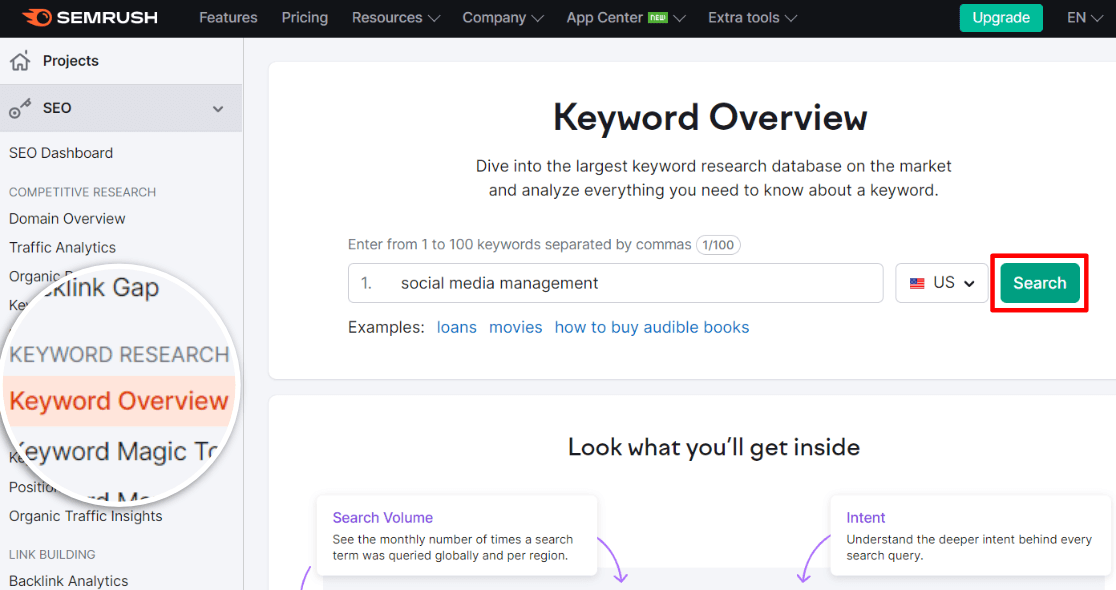Viewport: 1116px width, 590px height.
Task: Select Pricing in the top menu
Action: pyautogui.click(x=304, y=17)
